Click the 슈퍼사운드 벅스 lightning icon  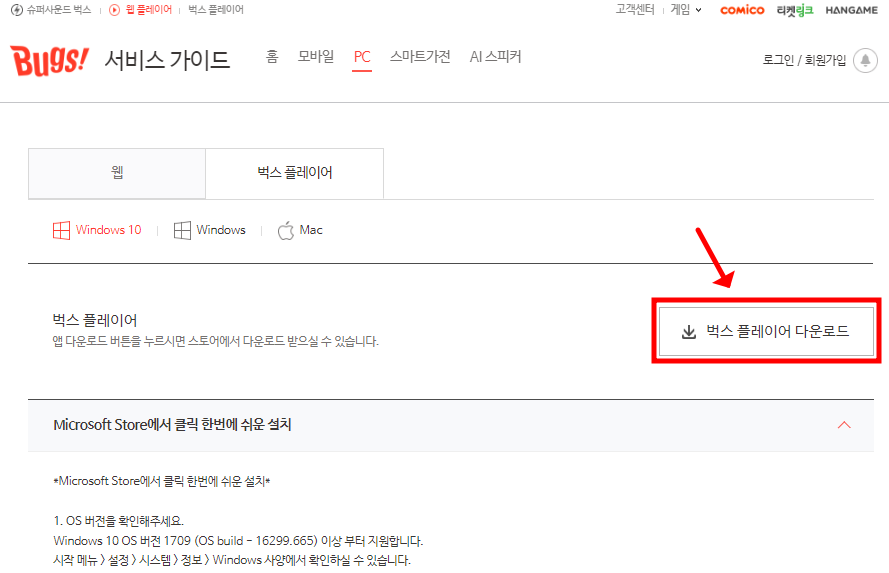pyautogui.click(x=16, y=10)
